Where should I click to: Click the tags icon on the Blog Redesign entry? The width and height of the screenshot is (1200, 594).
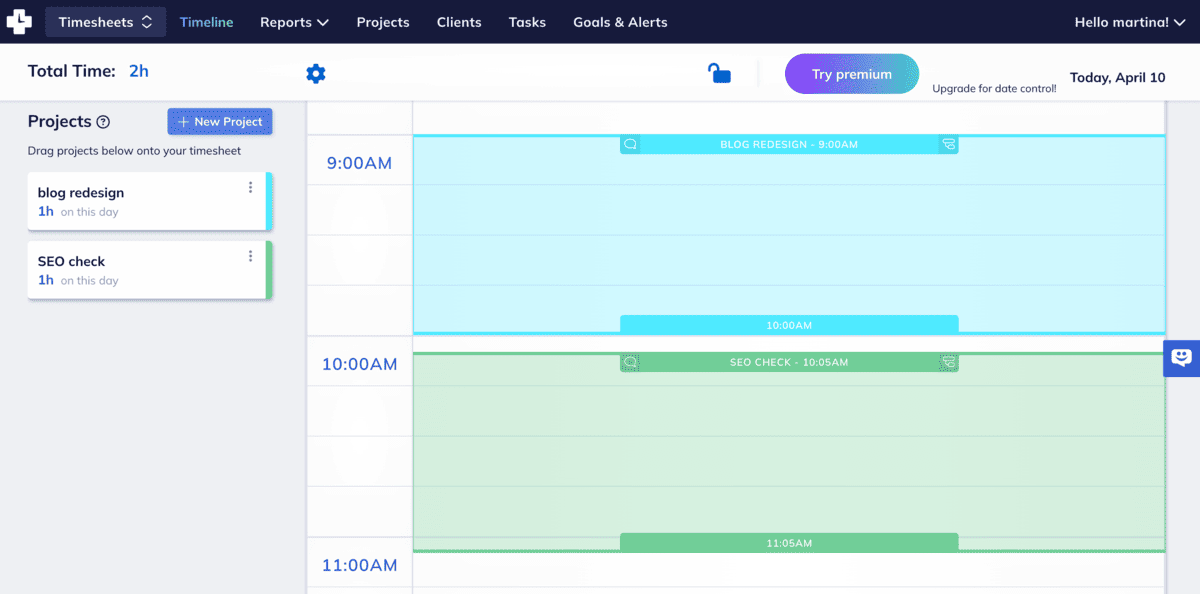coord(950,144)
